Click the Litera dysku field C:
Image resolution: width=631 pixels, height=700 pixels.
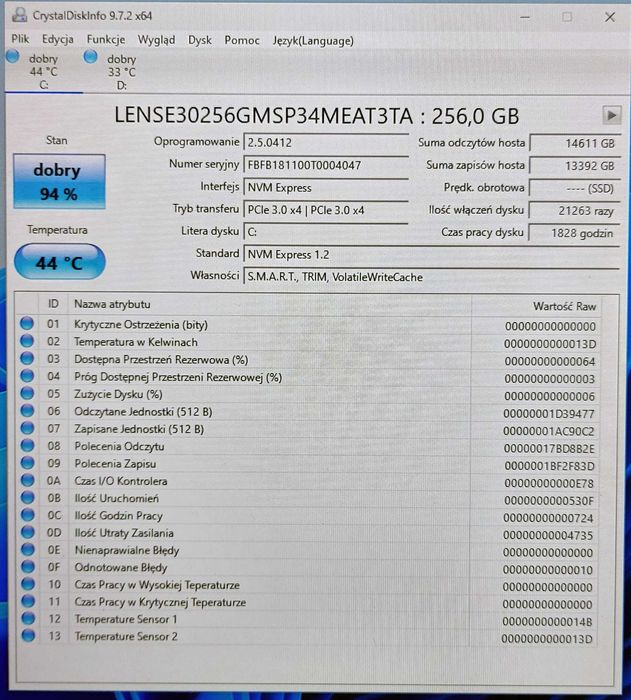[x=326, y=232]
